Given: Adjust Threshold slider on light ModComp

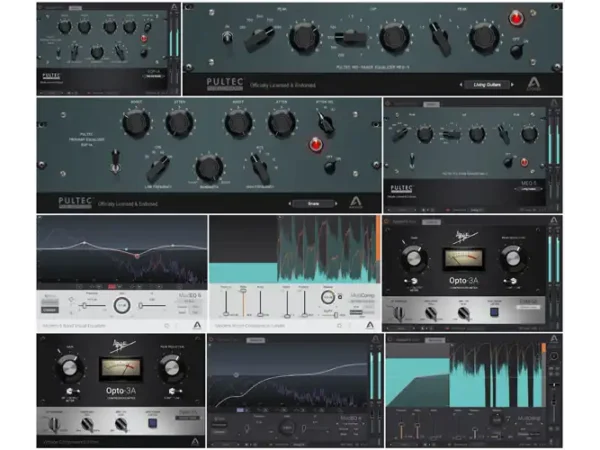Looking at the screenshot, I should click(226, 302).
